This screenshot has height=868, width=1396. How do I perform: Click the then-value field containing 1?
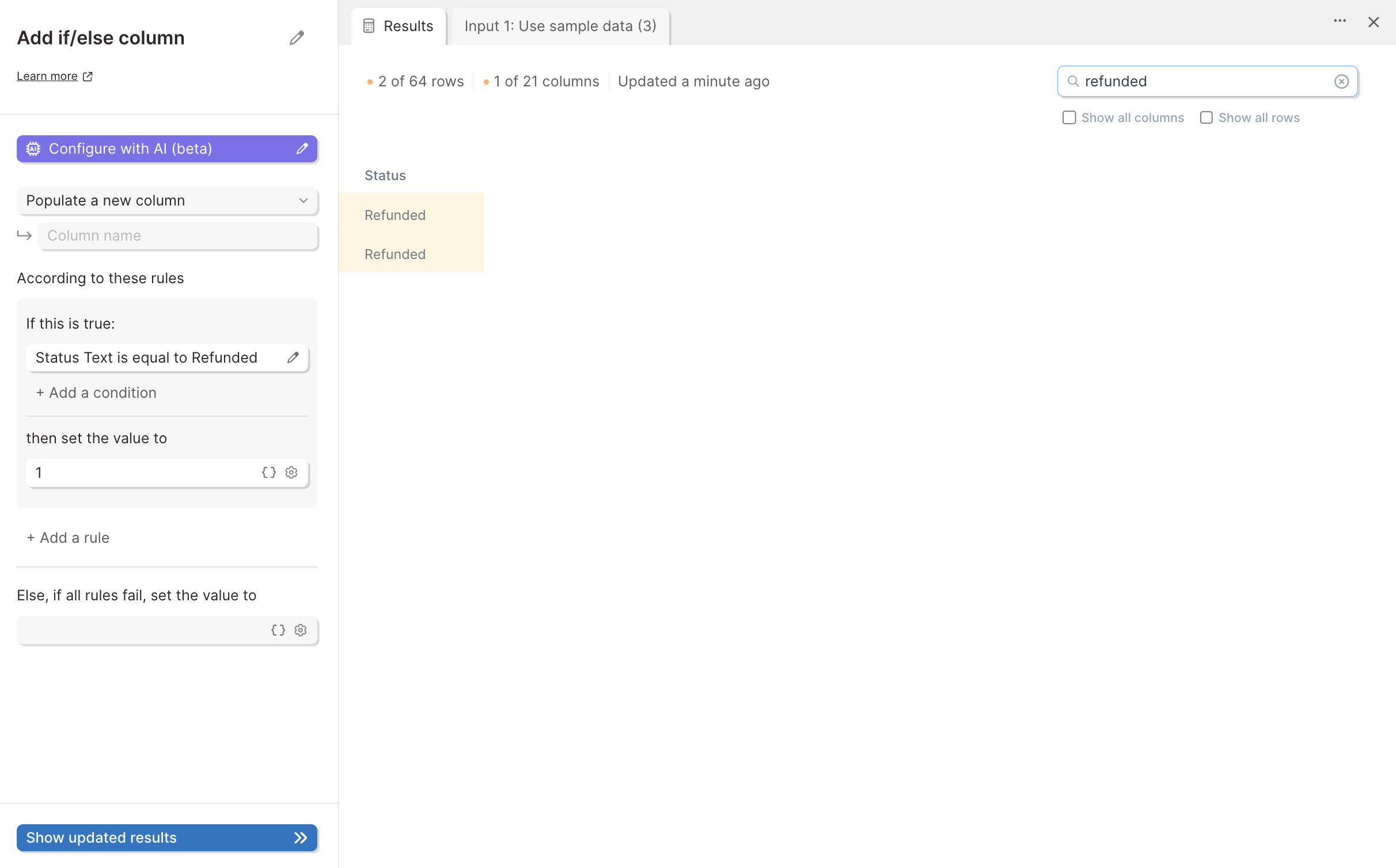[x=167, y=473]
